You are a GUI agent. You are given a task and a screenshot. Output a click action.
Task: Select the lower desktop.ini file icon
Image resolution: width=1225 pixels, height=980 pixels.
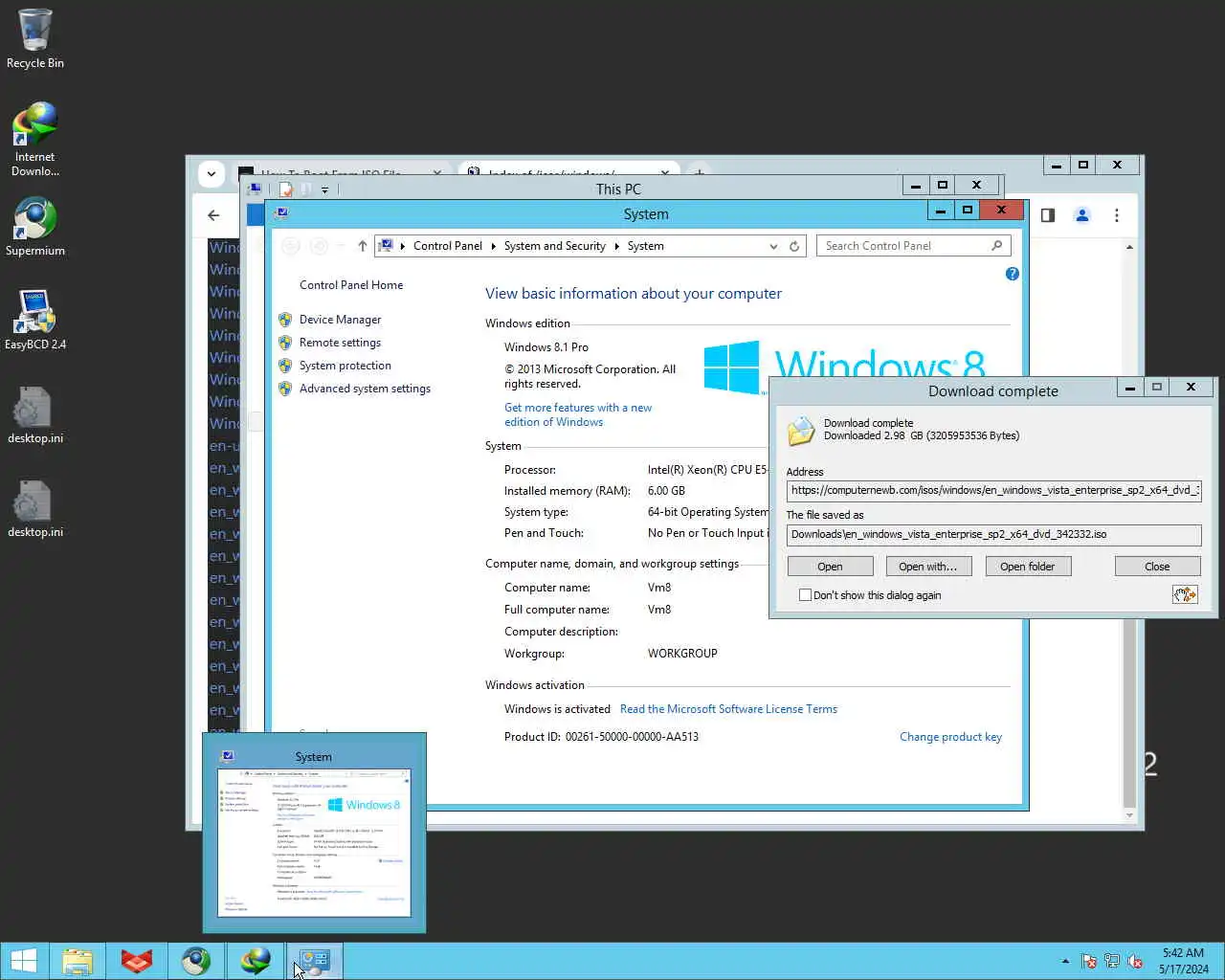(35, 509)
